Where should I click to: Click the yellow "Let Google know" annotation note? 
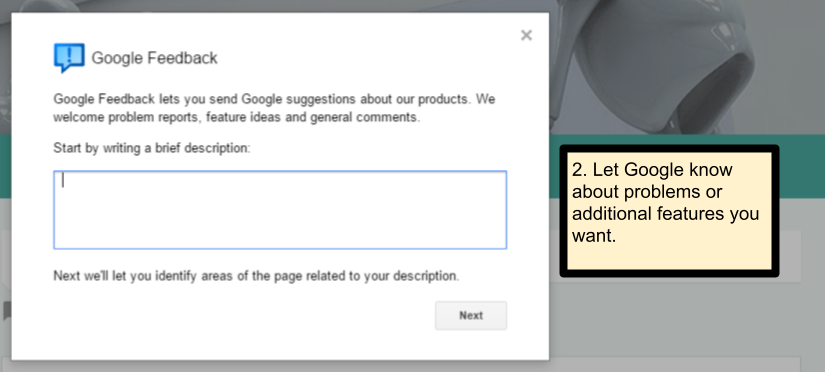(x=669, y=210)
